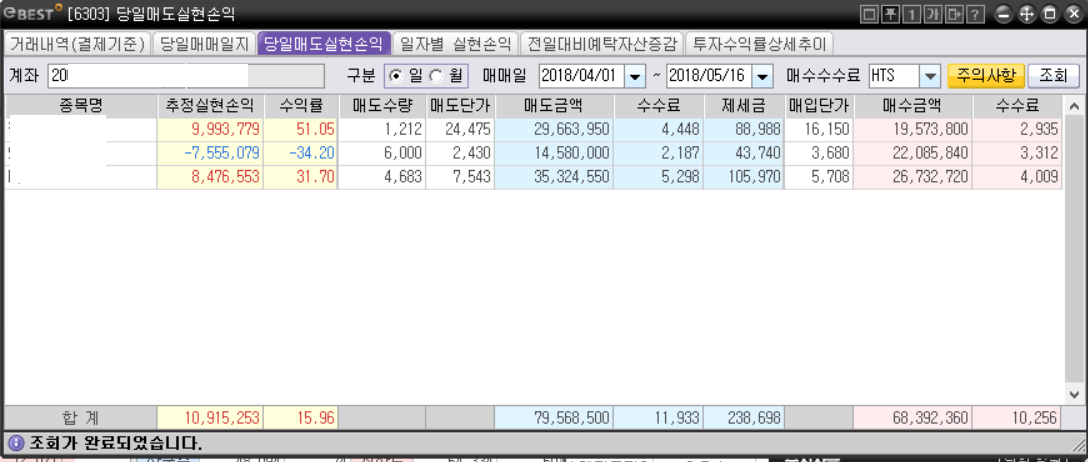The width and height of the screenshot is (1088, 462).
Task: Open the end date 2018/05/16 calendar dropdown
Action: tap(763, 76)
